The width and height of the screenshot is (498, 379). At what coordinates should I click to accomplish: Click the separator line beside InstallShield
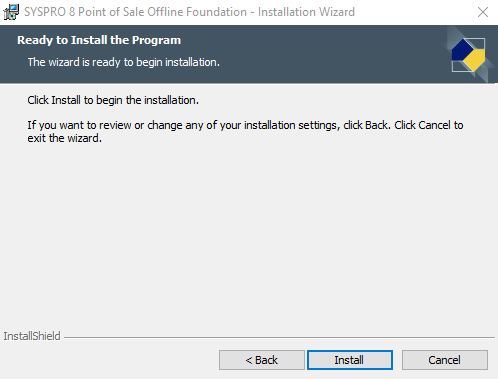tap(279, 337)
